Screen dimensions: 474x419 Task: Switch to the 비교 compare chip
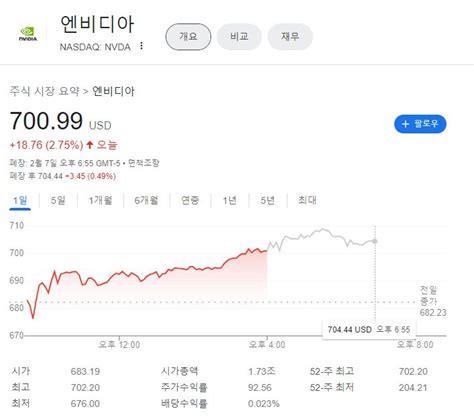click(239, 36)
